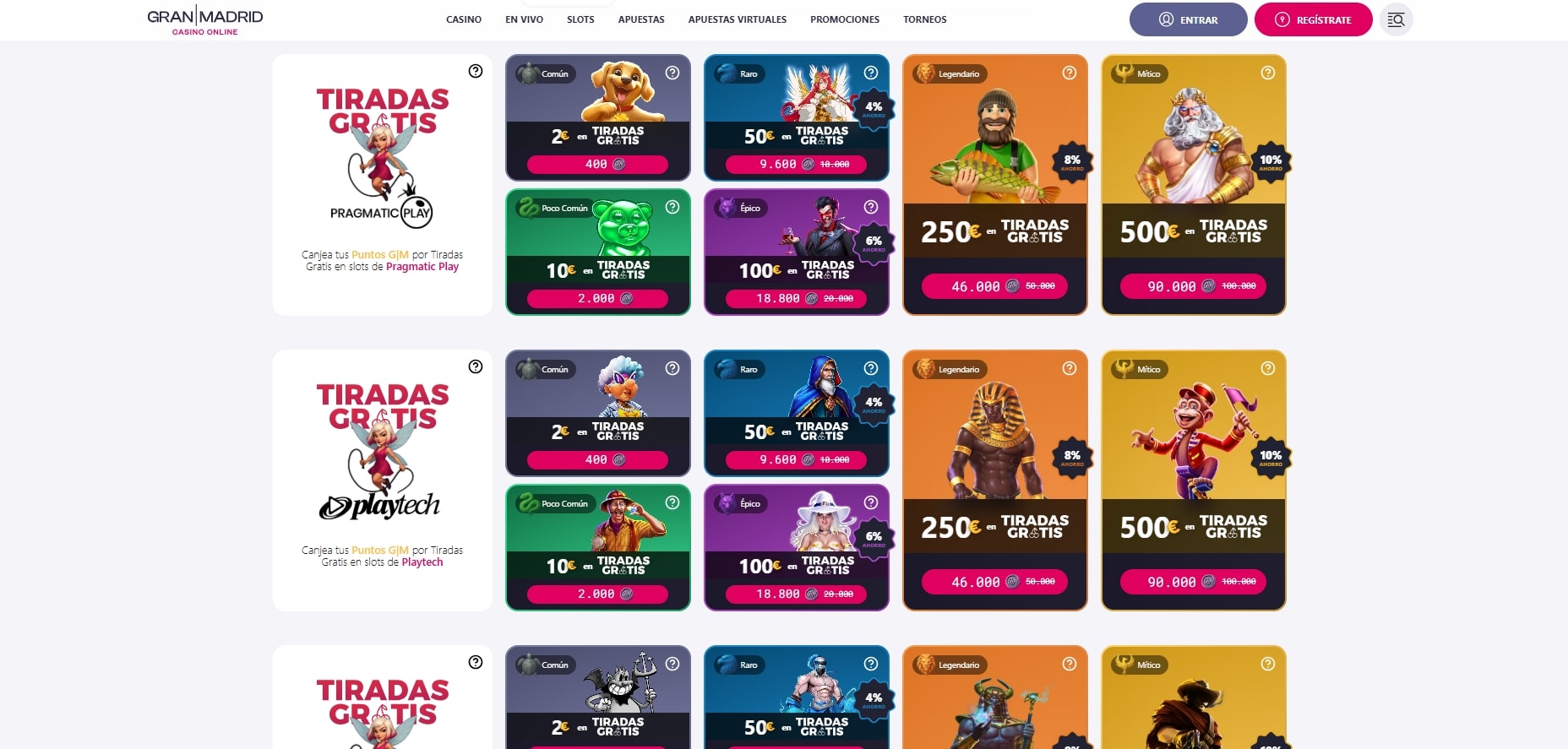Redeem 400 points on Pragmatic Común card

pos(598,165)
